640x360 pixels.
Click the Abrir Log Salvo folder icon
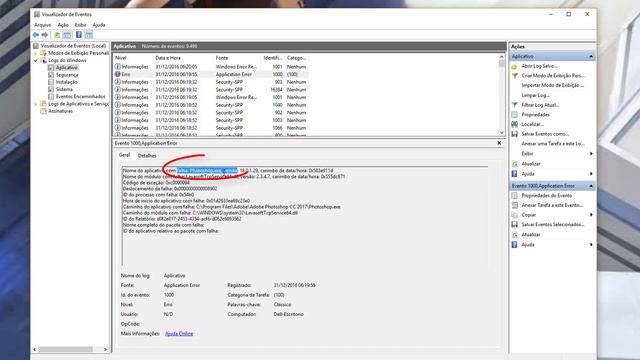pyautogui.click(x=514, y=66)
